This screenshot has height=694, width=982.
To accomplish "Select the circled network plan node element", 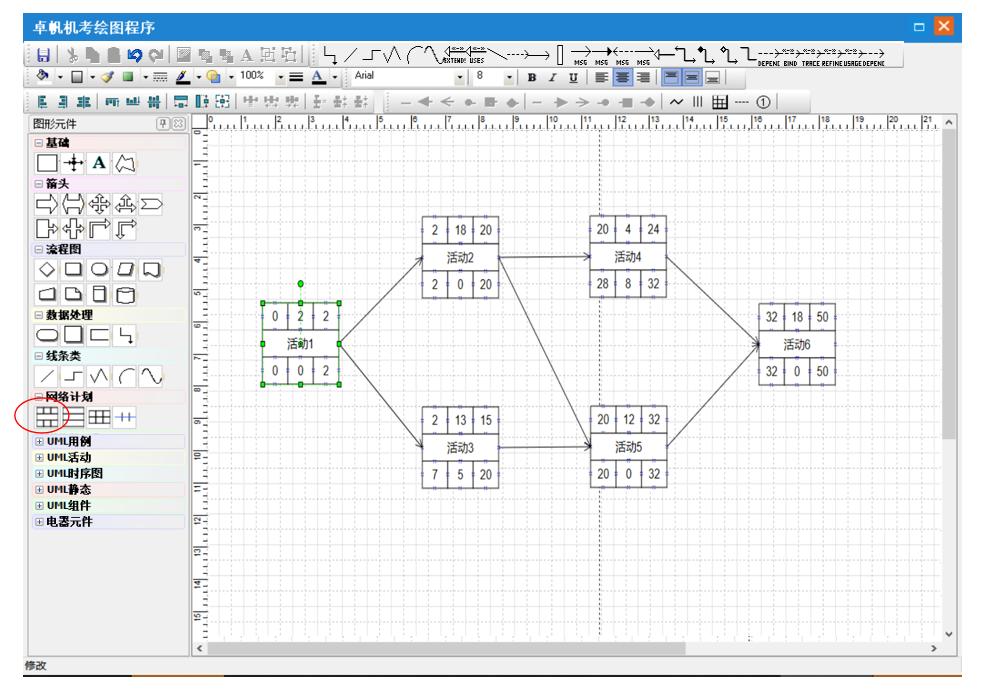I will point(47,417).
